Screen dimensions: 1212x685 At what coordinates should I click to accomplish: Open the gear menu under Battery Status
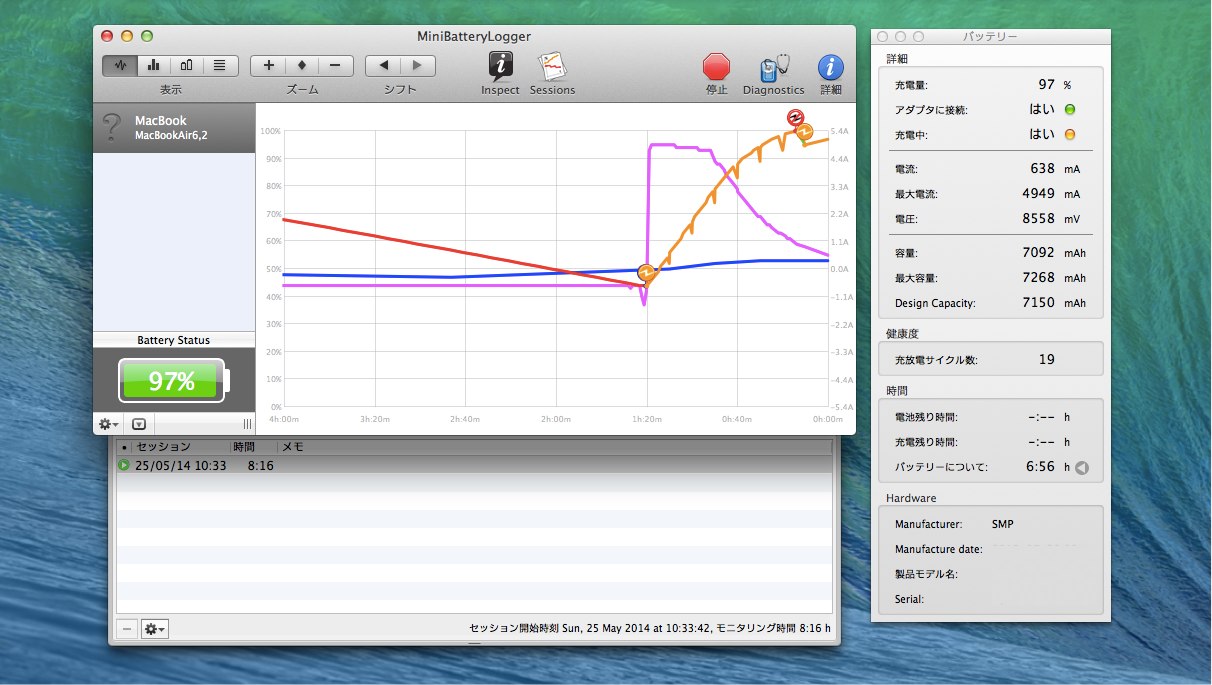coord(108,424)
